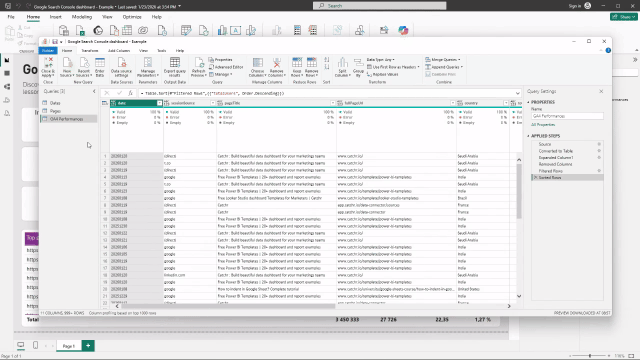Image resolution: width=640 pixels, height=360 pixels.
Task: Open pageTitle column filter dropdown
Action: click(x=333, y=103)
